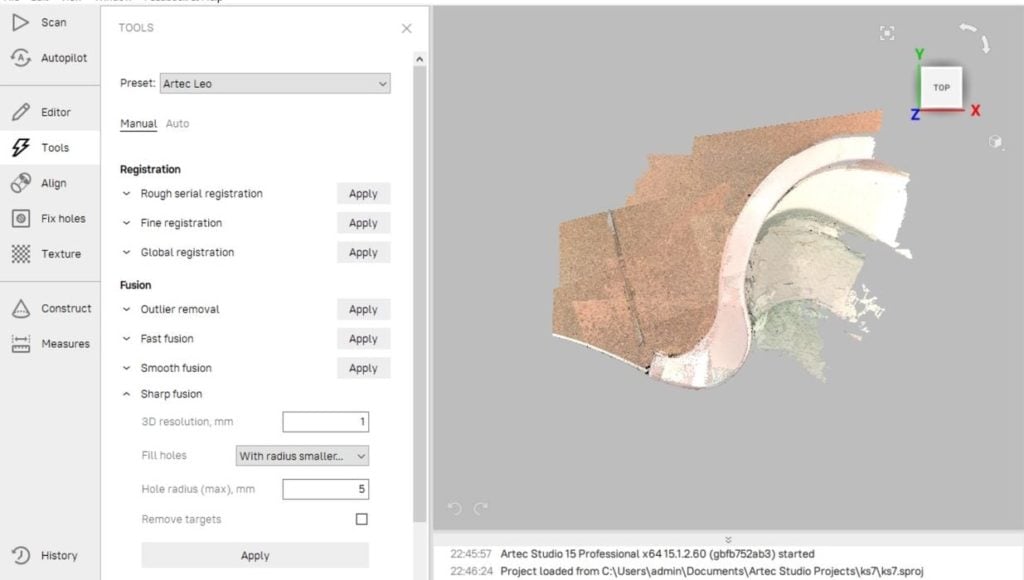Open the Construct panel
This screenshot has width=1024, height=580.
point(50,308)
